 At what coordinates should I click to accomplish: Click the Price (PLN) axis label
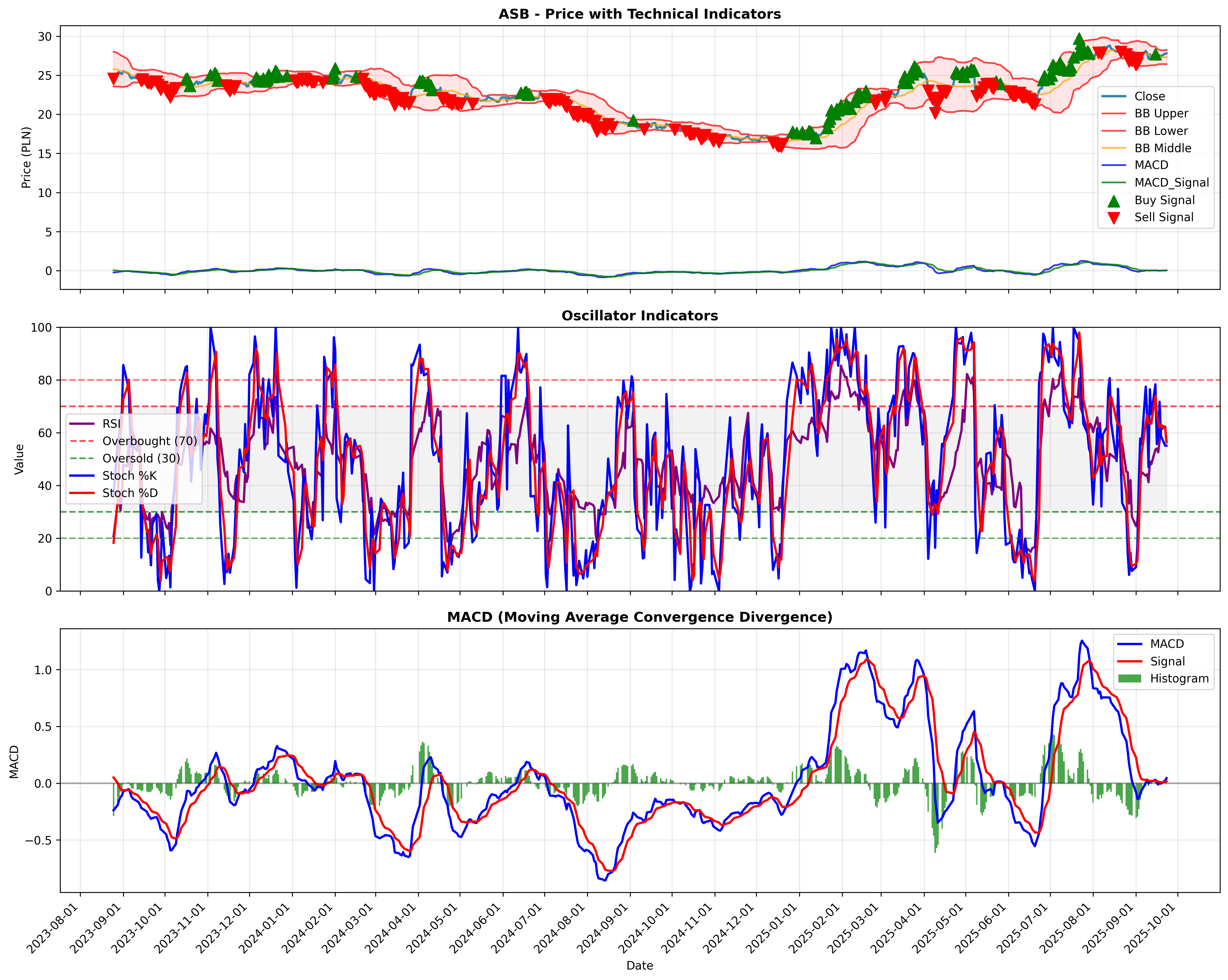pyautogui.click(x=26, y=157)
